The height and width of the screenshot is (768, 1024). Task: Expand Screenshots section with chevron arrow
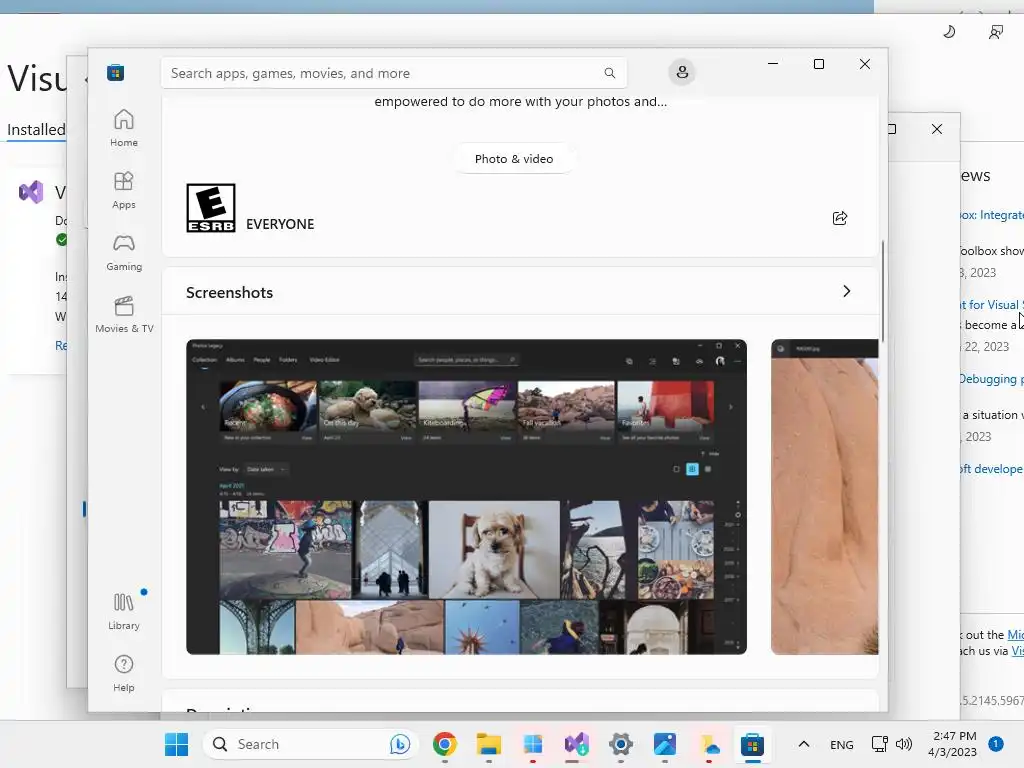point(846,291)
